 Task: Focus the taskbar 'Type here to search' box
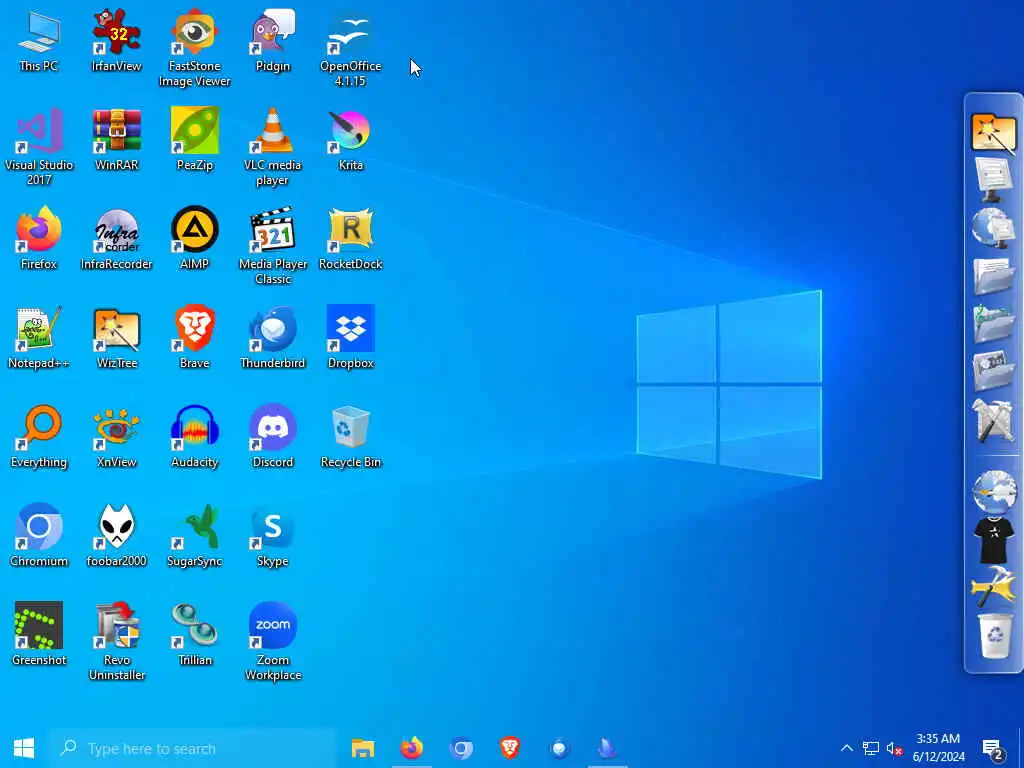point(192,748)
